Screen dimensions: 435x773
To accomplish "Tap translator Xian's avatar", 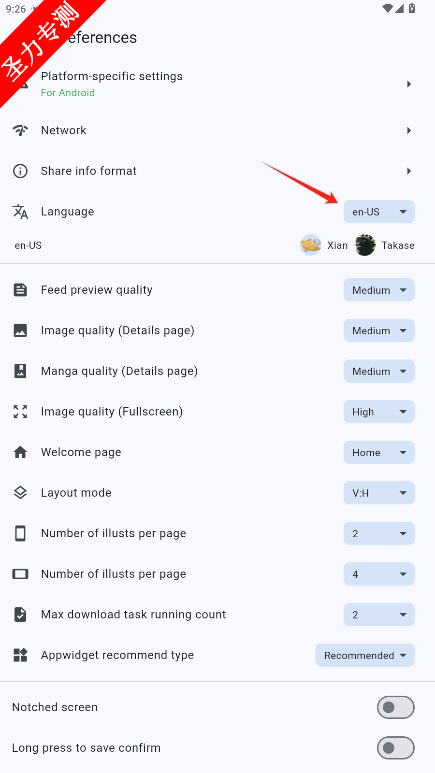I will [x=311, y=245].
